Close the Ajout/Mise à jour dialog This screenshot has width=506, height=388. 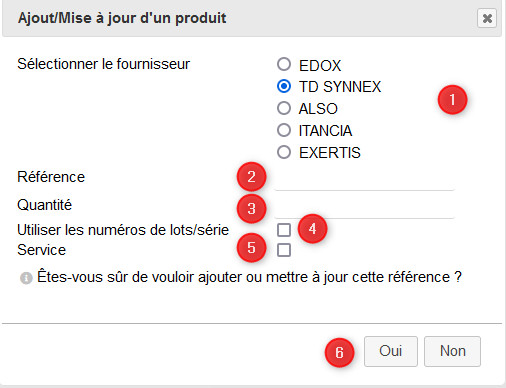click(487, 18)
